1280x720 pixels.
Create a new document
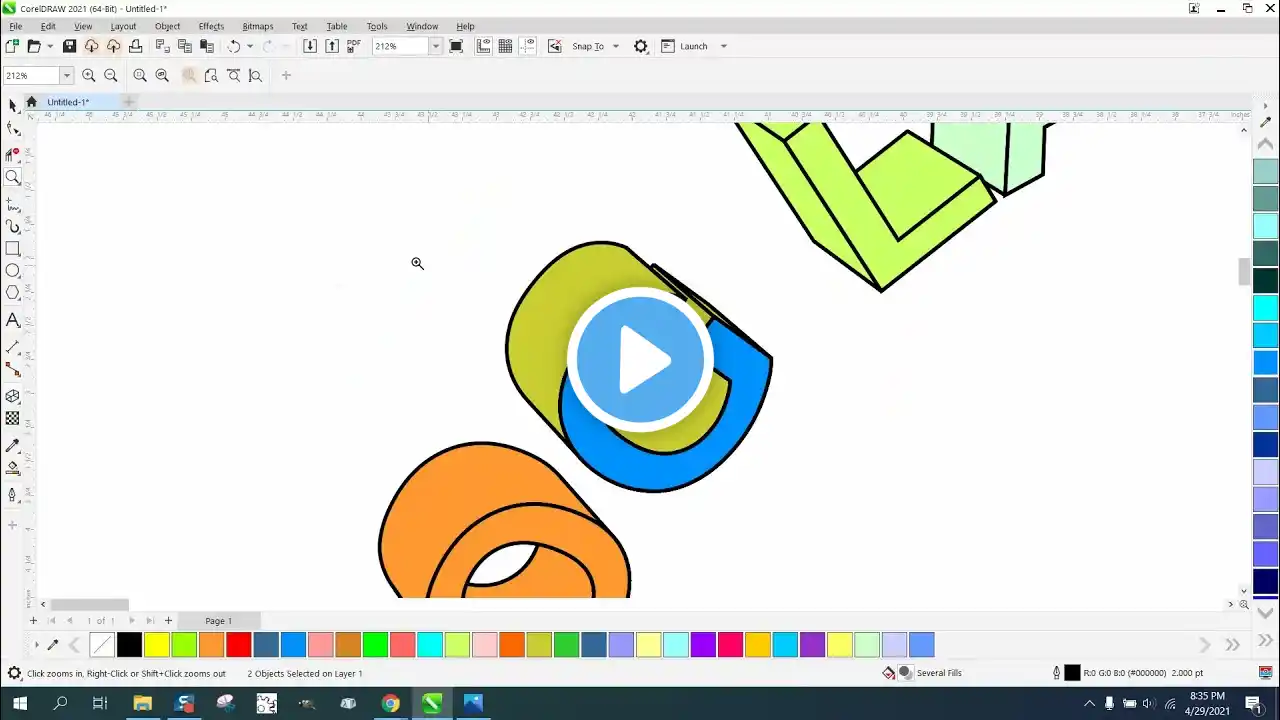click(x=12, y=46)
